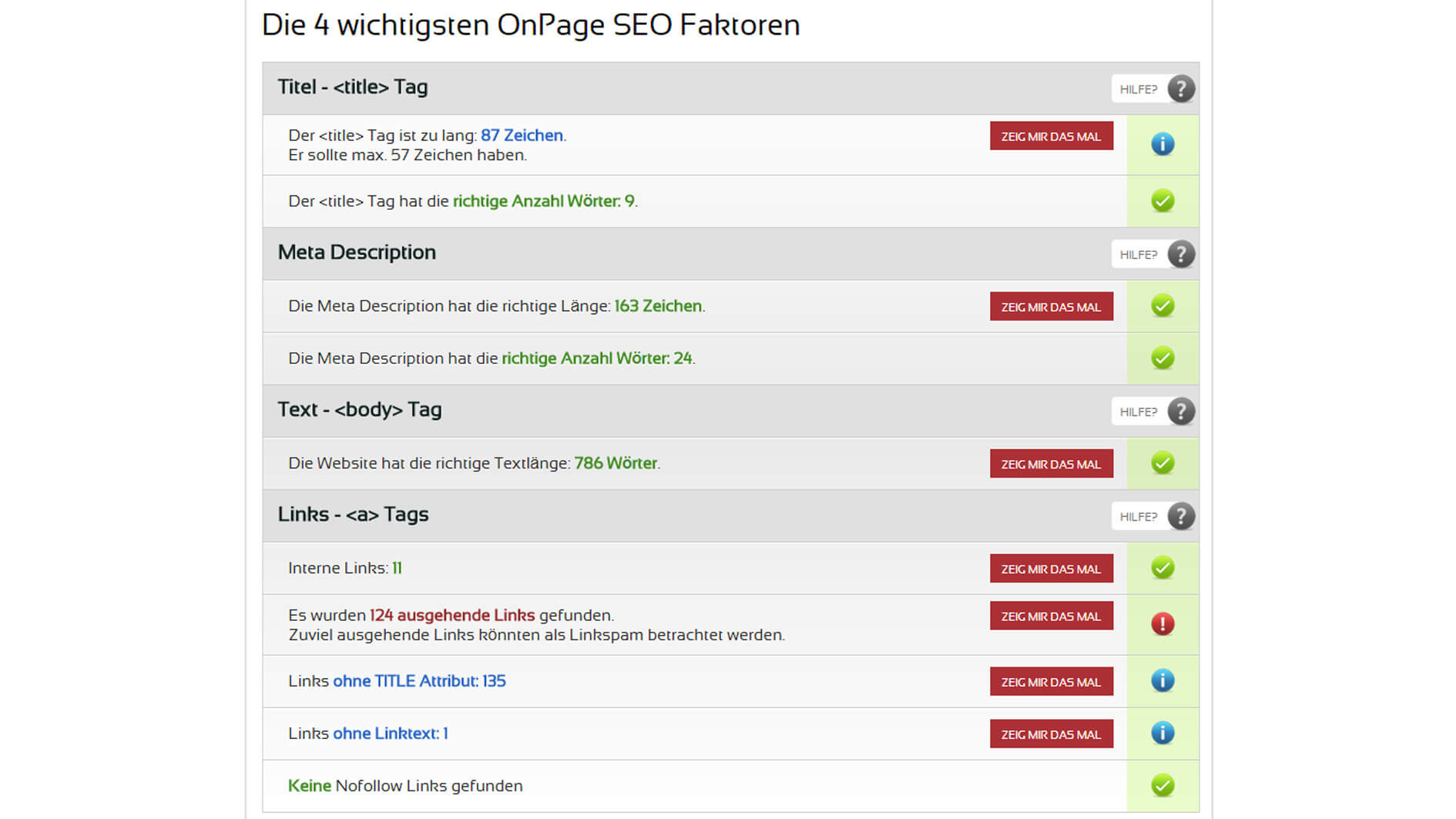
Task: Open help icon for Links a Tags section
Action: pos(1180,516)
